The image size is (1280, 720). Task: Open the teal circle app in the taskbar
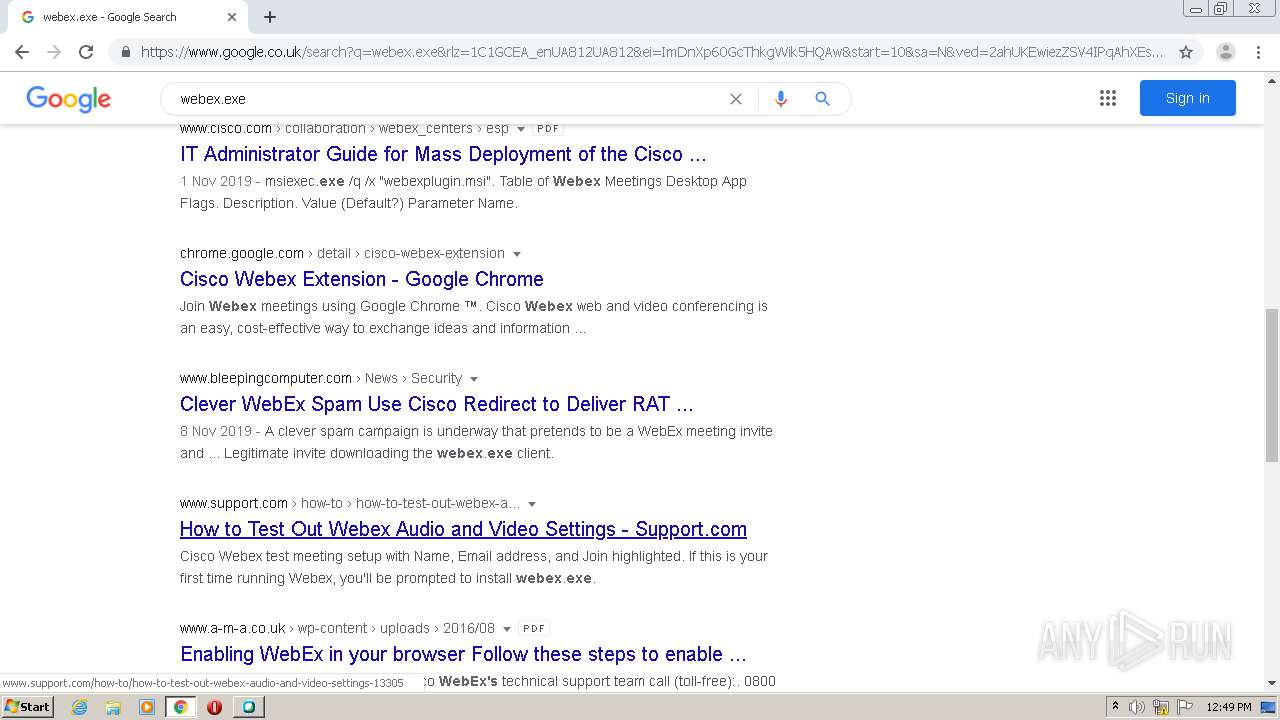(x=248, y=707)
